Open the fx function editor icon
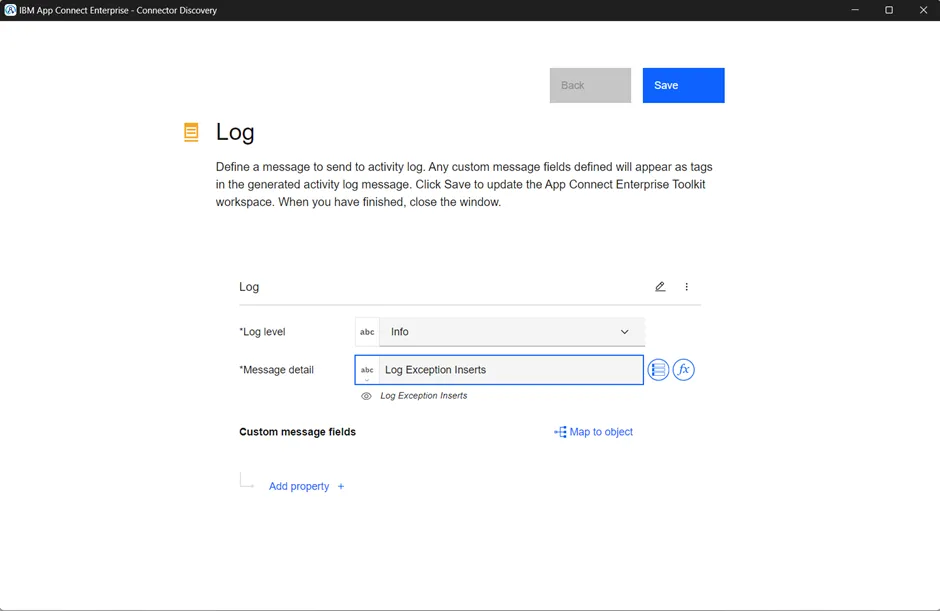The image size is (940, 611). coord(683,369)
